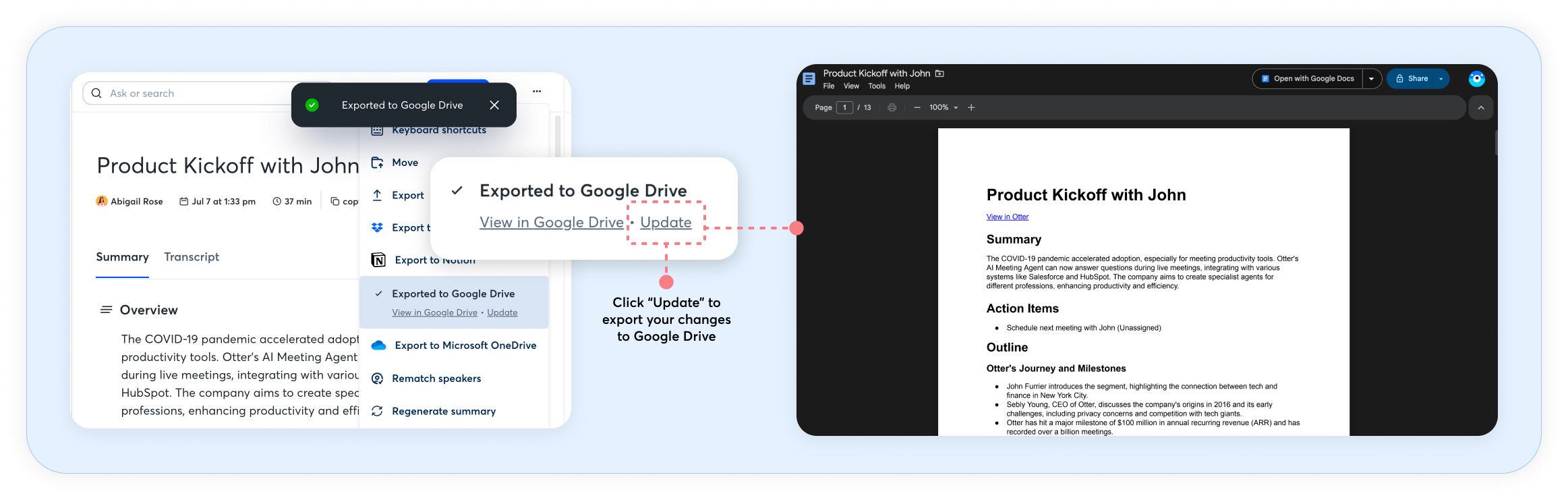
Task: Click the print icon in the viewer toolbar
Action: (892, 107)
